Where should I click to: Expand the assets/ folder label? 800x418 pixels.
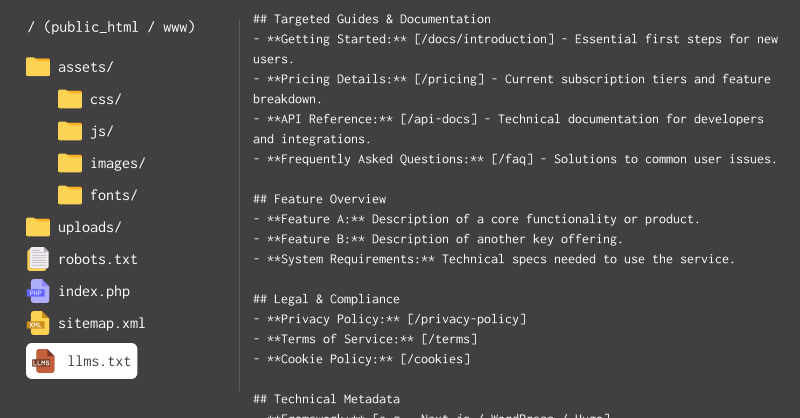[85, 67]
